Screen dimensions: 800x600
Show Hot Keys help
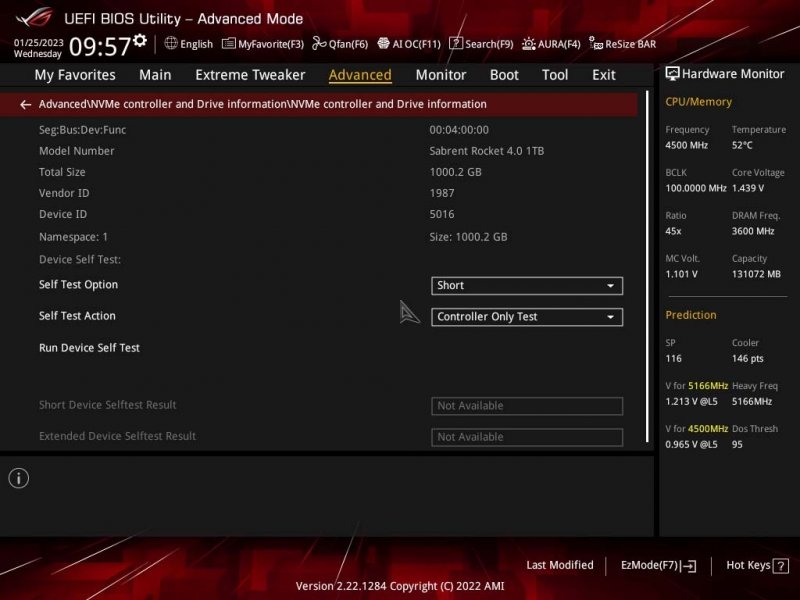757,566
